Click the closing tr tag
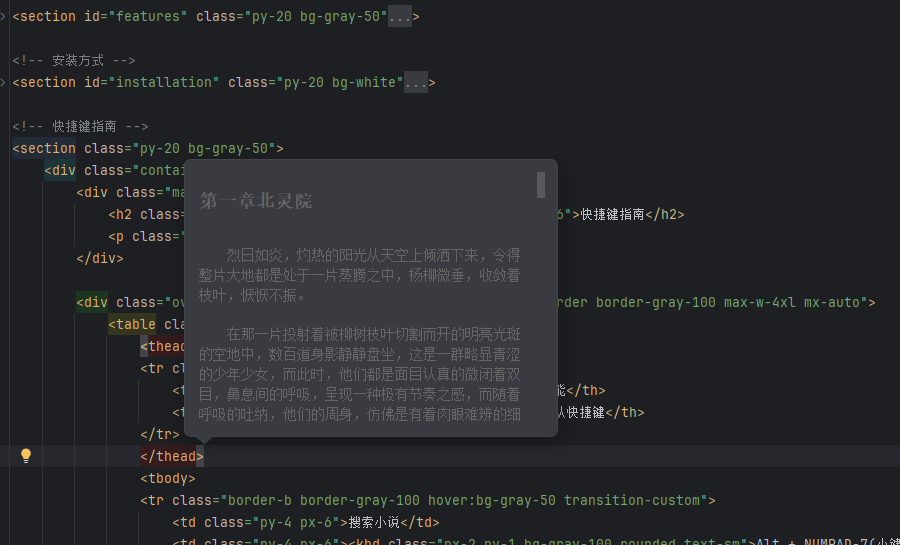Image resolution: width=900 pixels, height=545 pixels. pyautogui.click(x=160, y=435)
